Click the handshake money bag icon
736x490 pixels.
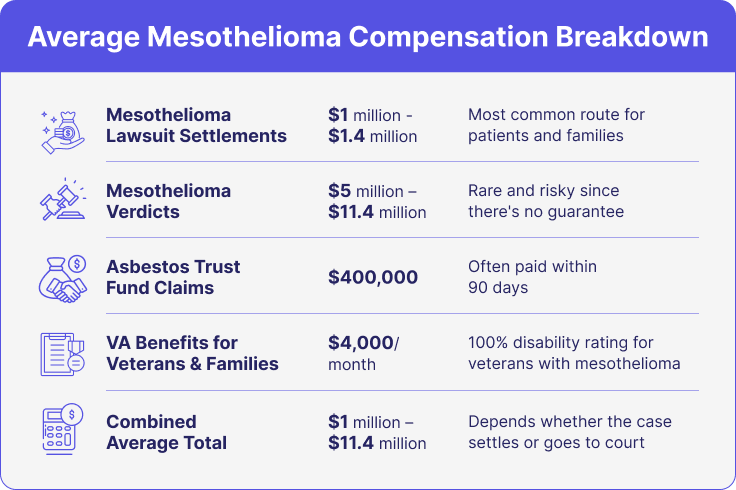[x=62, y=277]
